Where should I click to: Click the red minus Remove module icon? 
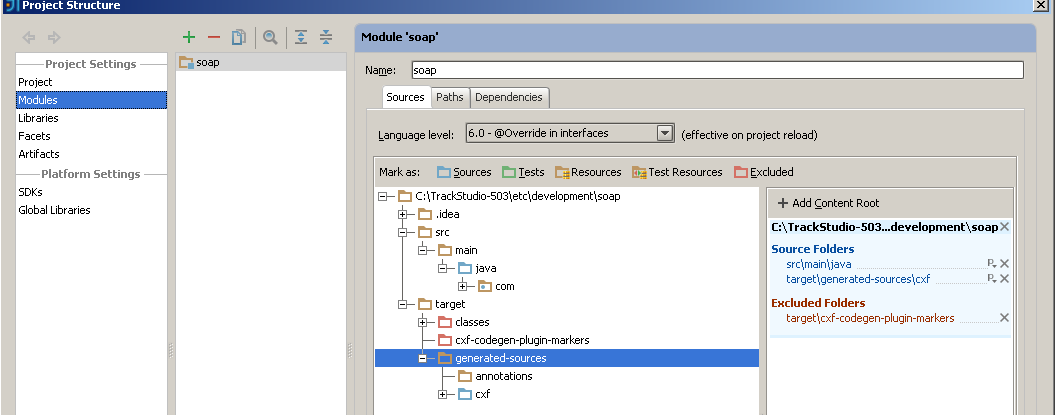213,38
